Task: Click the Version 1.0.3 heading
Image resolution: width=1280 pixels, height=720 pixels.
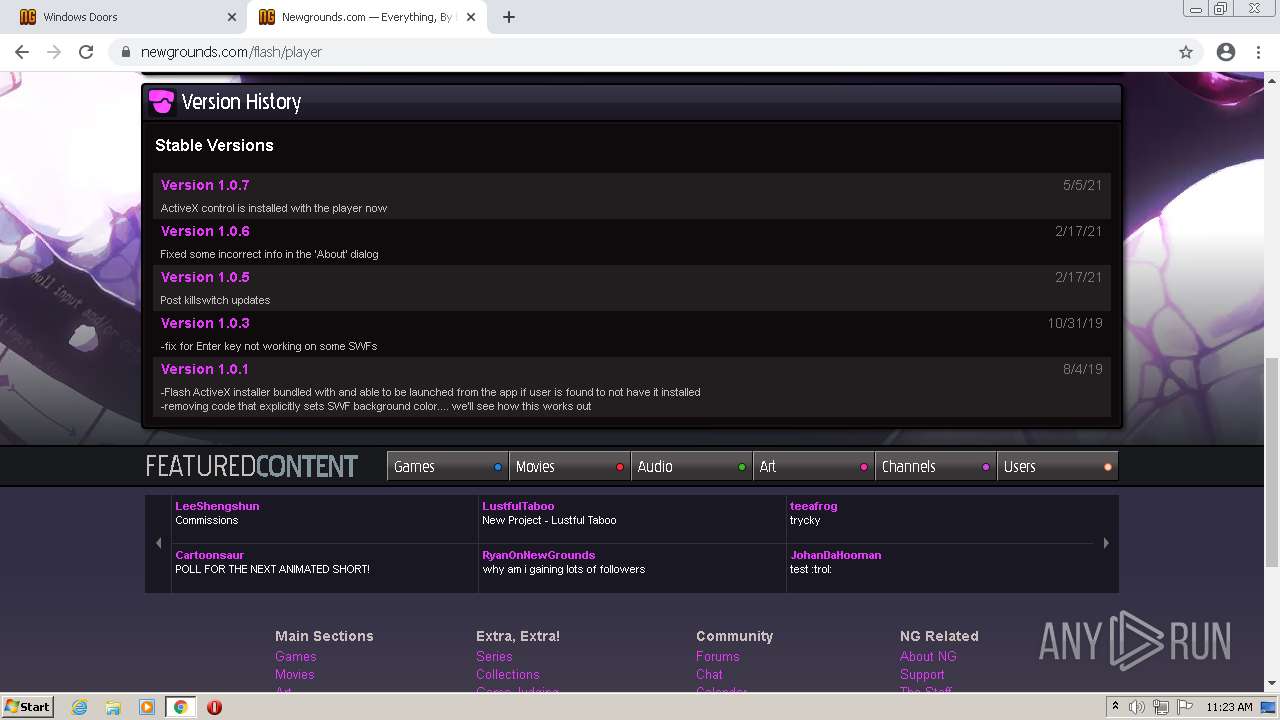Action: click(205, 323)
